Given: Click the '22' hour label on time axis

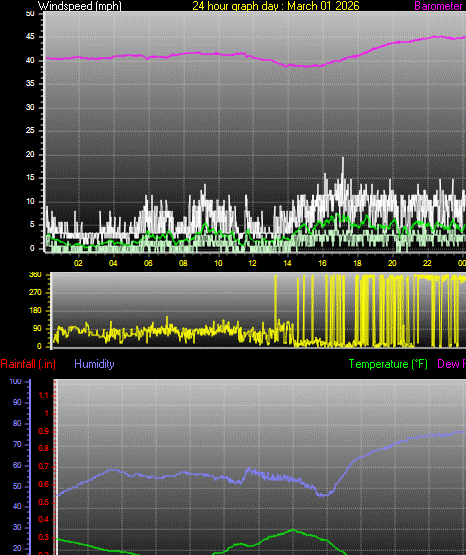Looking at the screenshot, I should [x=427, y=263].
